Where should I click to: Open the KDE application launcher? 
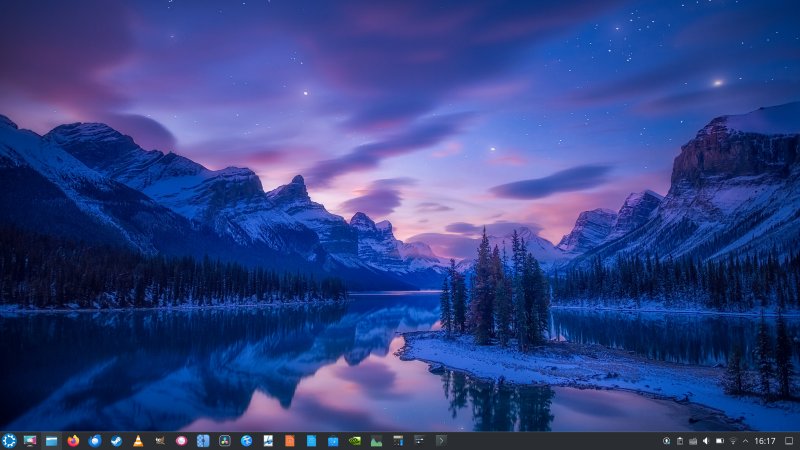[9, 440]
